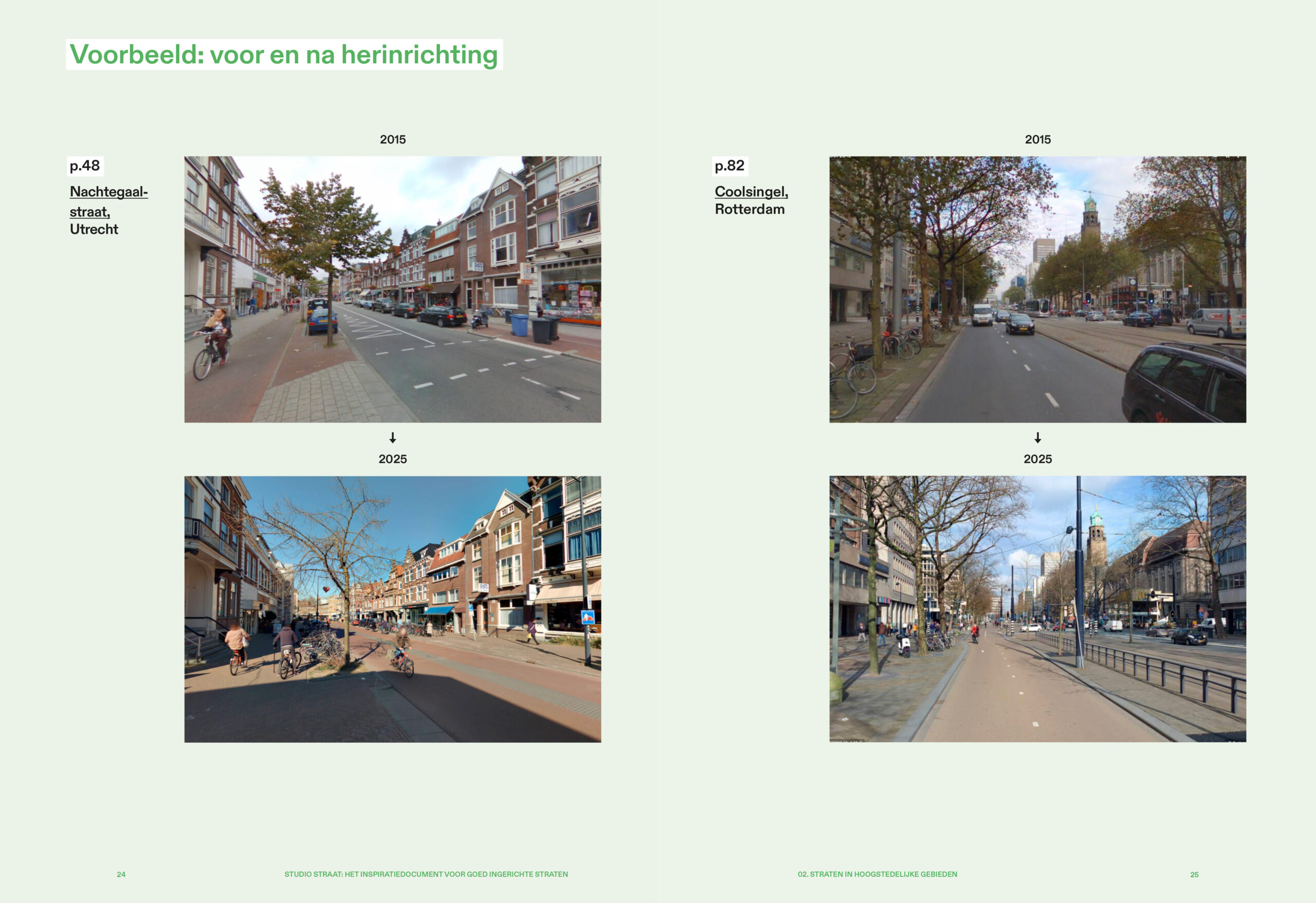The image size is (1316, 903).
Task: Click the '02. STRATEN IN HOOGSTEDELIJKE GEBIEDEN' footer text
Action: coord(877,874)
